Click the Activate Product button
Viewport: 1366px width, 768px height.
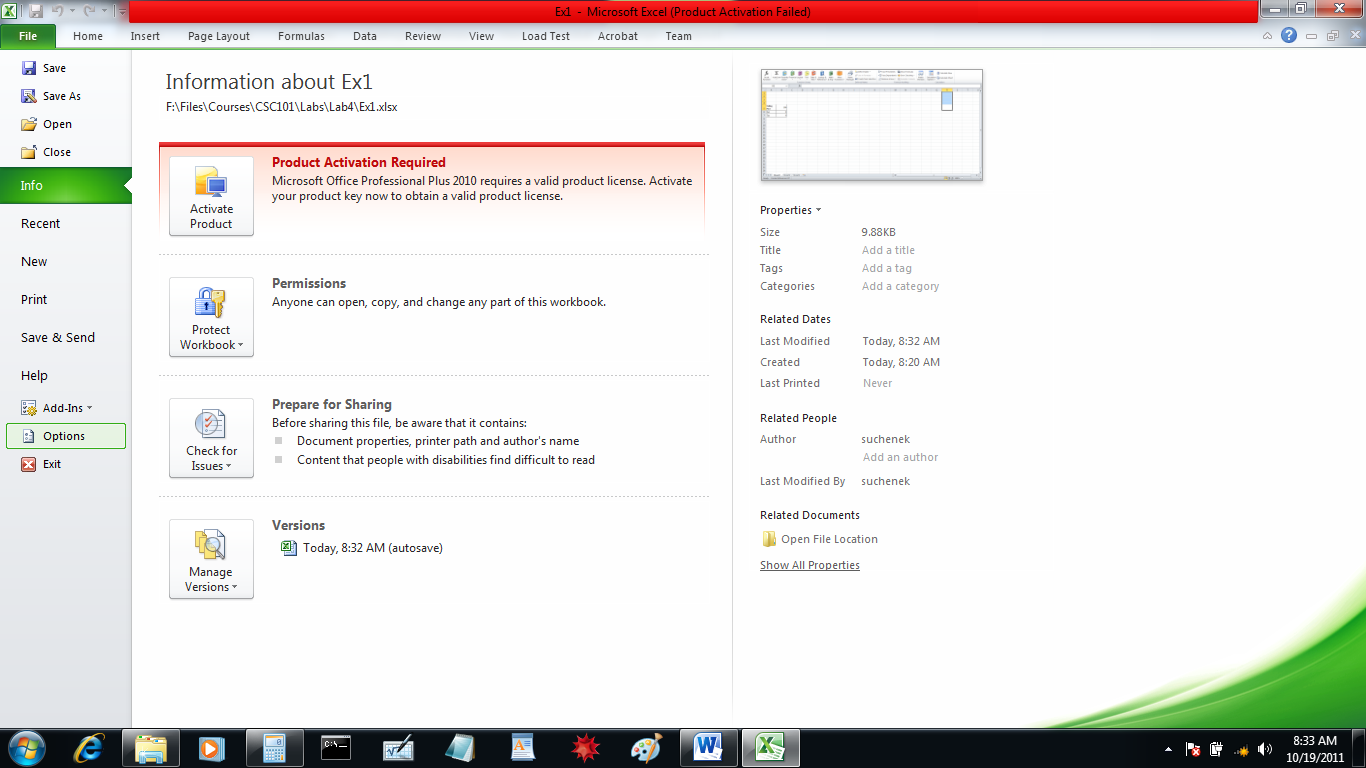click(211, 196)
